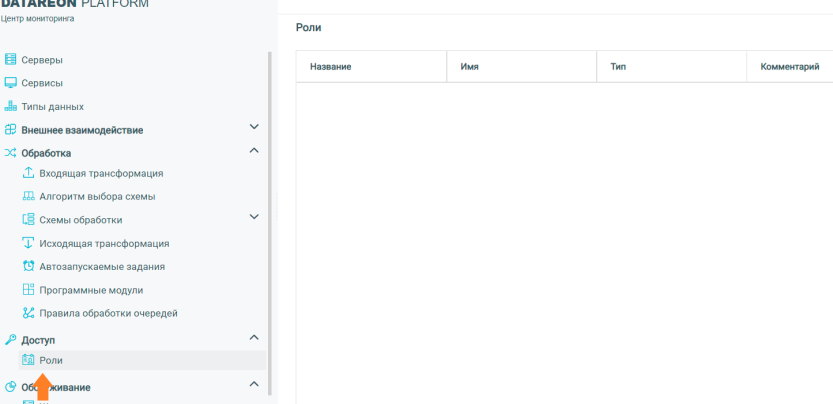
Task: Click the Incoming transformation upload icon
Action: coord(28,173)
